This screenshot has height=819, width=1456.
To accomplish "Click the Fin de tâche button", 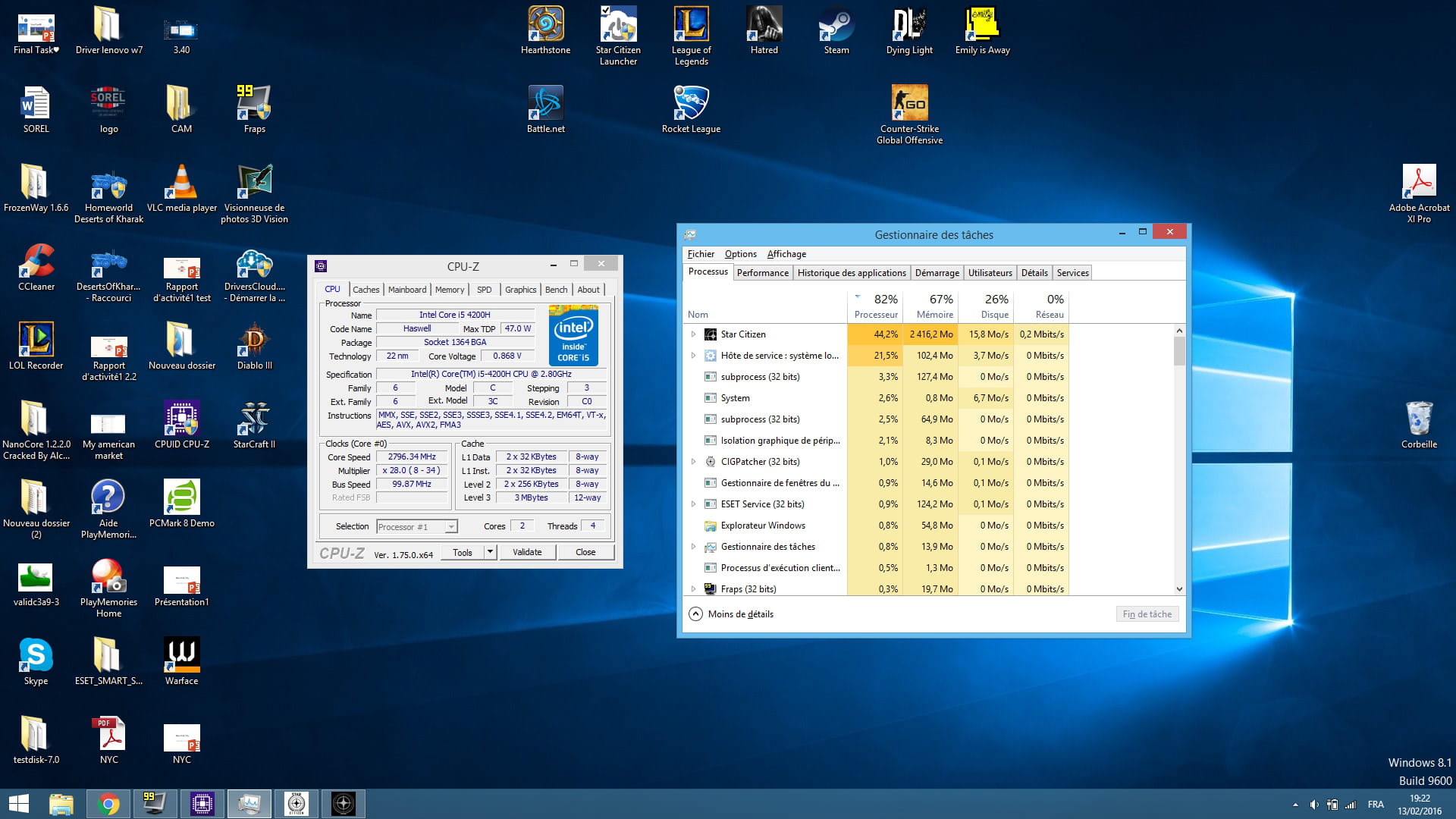I will coord(1147,614).
